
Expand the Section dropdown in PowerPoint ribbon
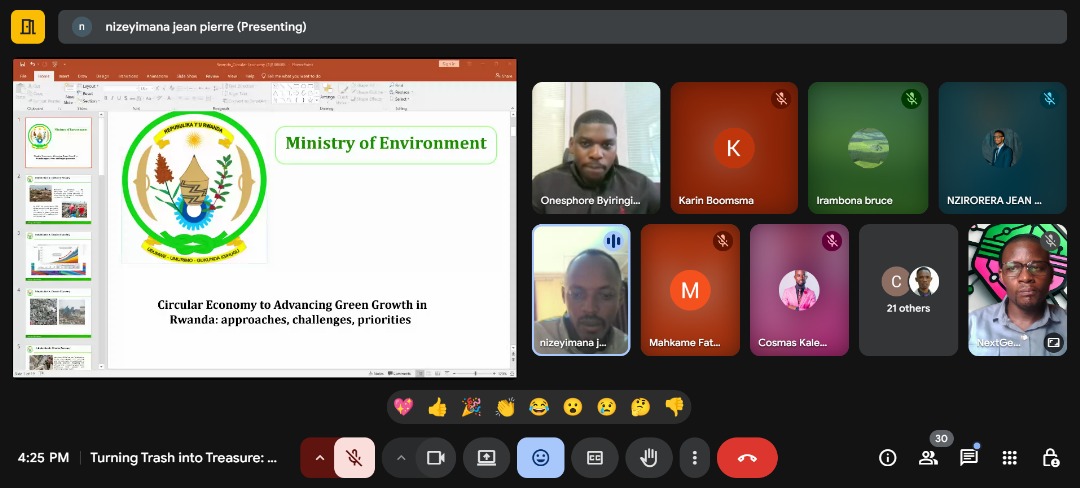tap(91, 100)
